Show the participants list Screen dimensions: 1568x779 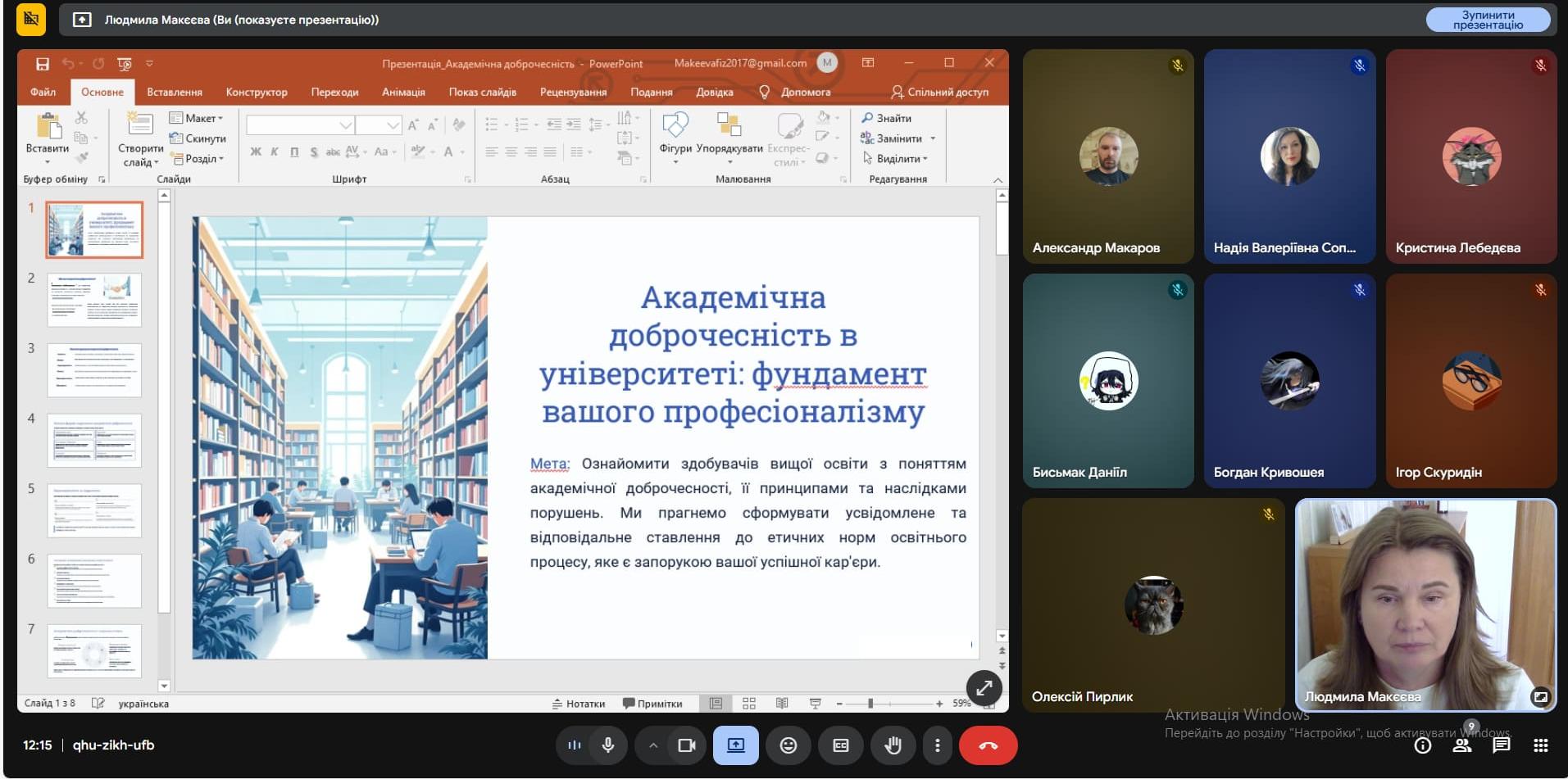pos(1461,745)
